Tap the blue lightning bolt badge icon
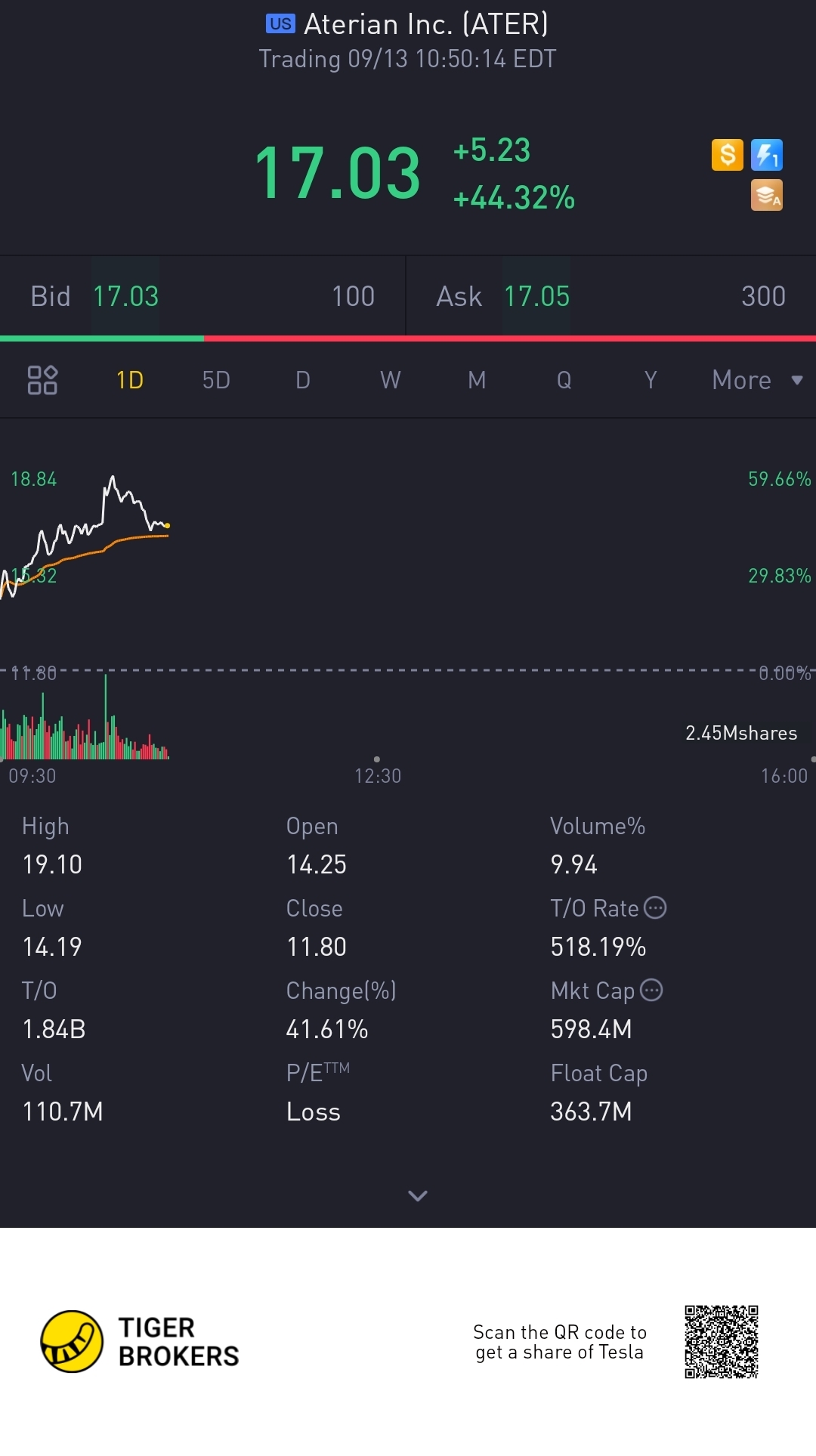 click(766, 155)
